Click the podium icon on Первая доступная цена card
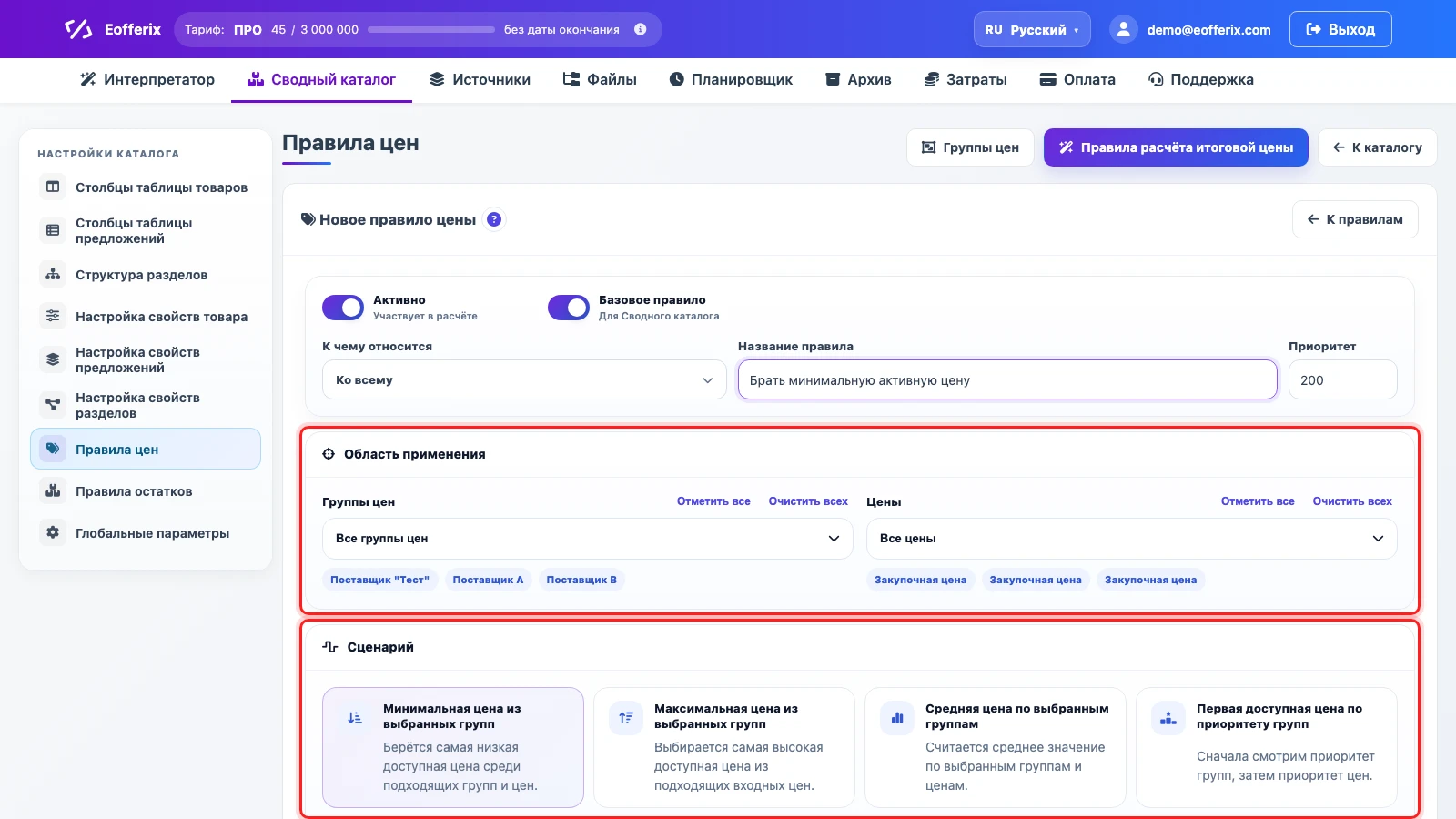 click(x=1168, y=718)
